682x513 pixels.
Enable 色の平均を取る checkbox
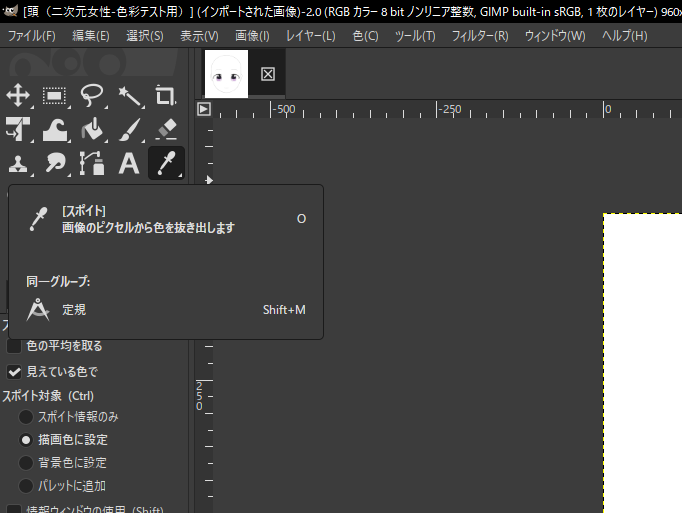(14, 346)
